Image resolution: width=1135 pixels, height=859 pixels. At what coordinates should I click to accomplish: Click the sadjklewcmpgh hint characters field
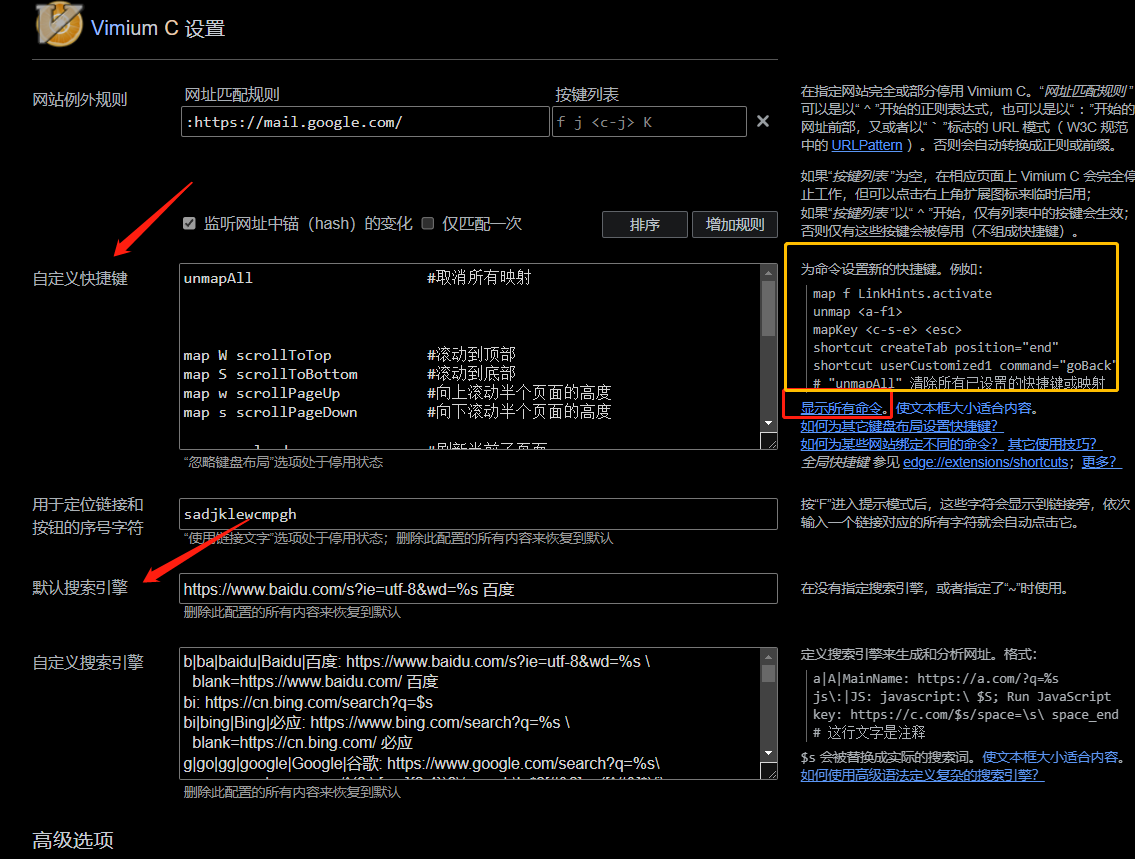[x=478, y=513]
